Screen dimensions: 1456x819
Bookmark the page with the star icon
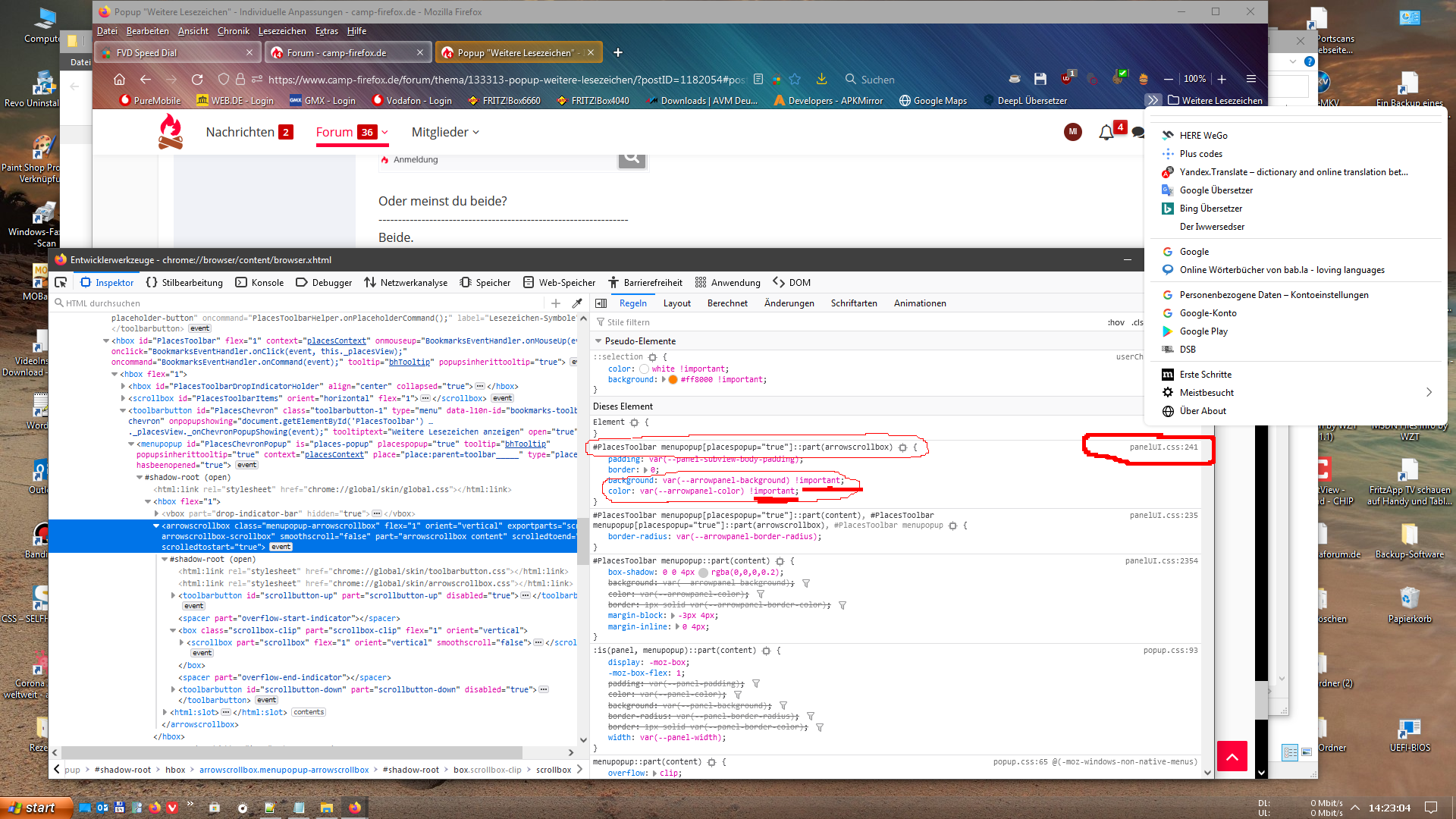point(795,80)
